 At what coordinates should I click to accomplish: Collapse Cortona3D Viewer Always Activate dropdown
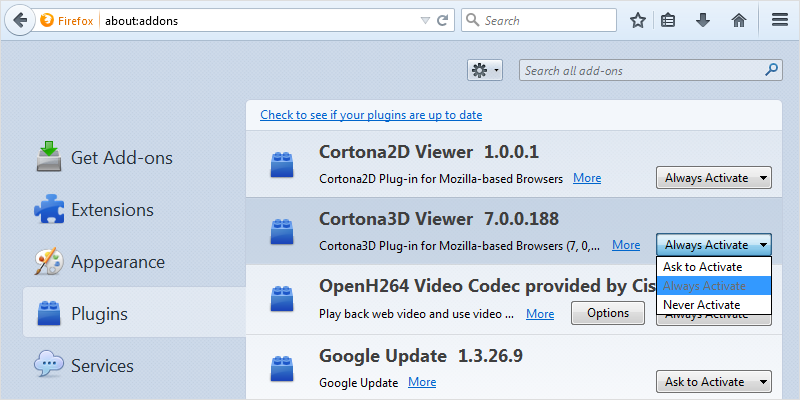[x=714, y=245]
